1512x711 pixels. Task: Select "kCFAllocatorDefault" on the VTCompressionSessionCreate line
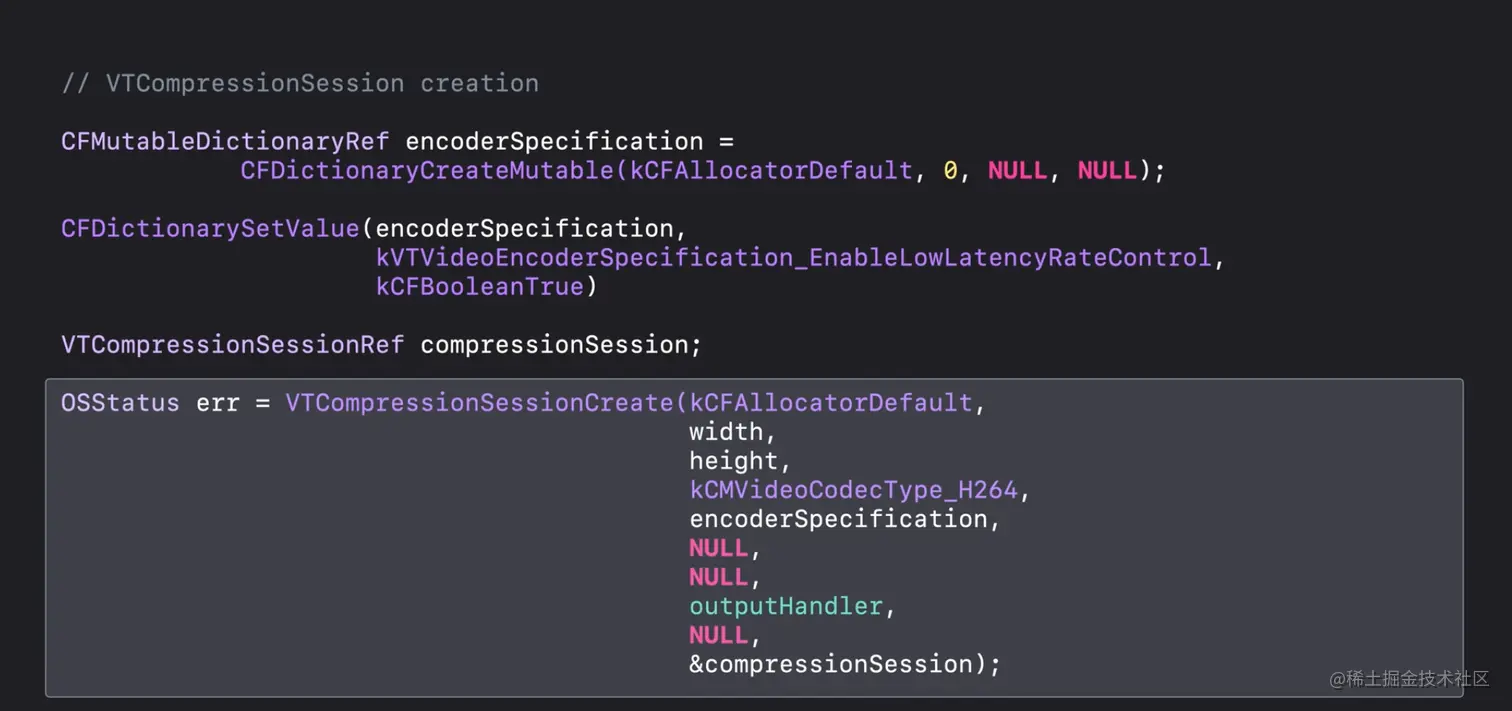click(x=831, y=403)
